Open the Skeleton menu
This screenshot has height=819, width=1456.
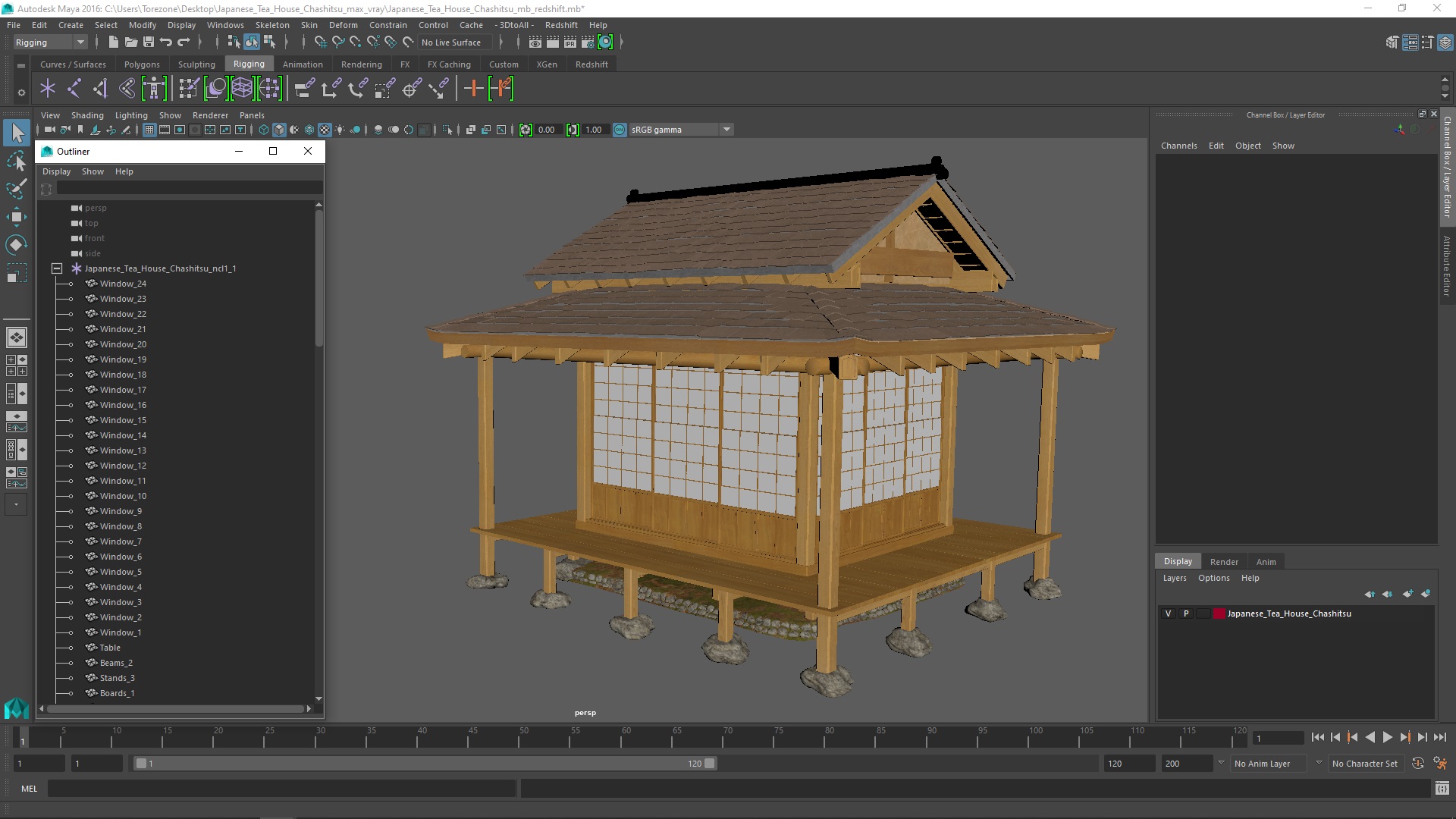coord(272,25)
